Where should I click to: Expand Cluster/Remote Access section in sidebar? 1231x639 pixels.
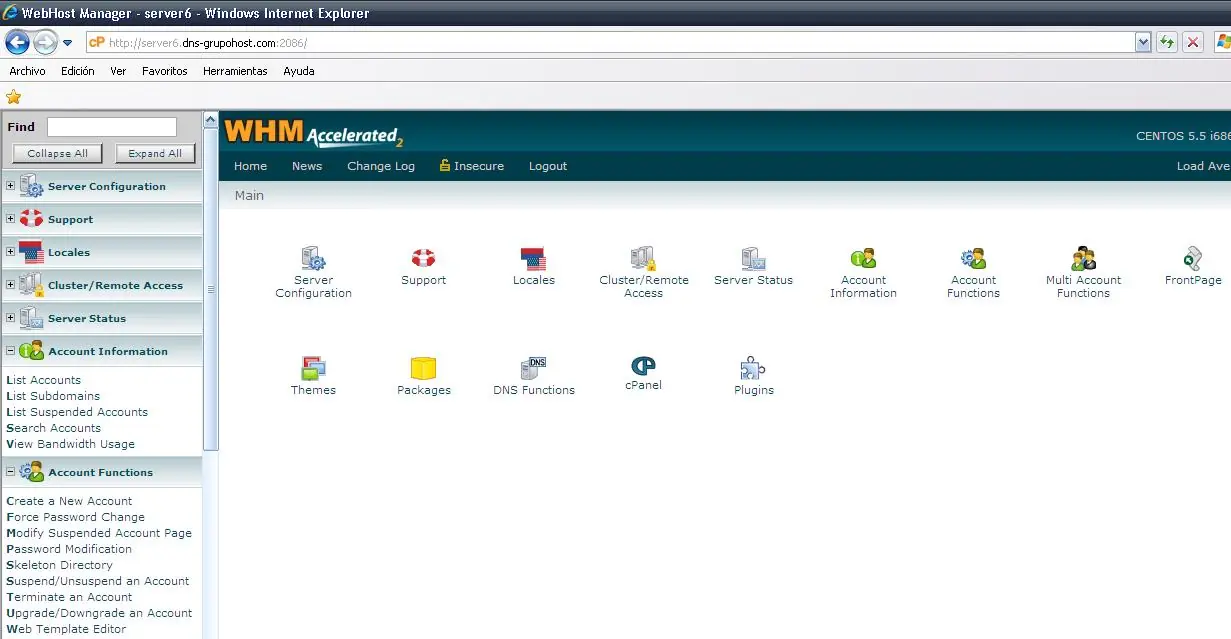(x=10, y=285)
